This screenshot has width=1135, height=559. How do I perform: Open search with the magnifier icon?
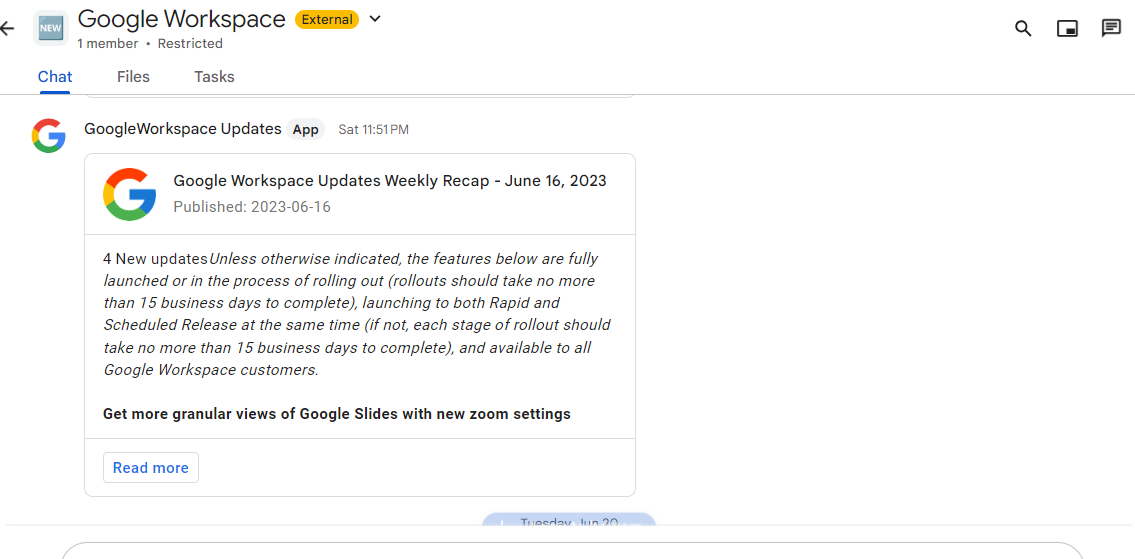[x=1023, y=28]
